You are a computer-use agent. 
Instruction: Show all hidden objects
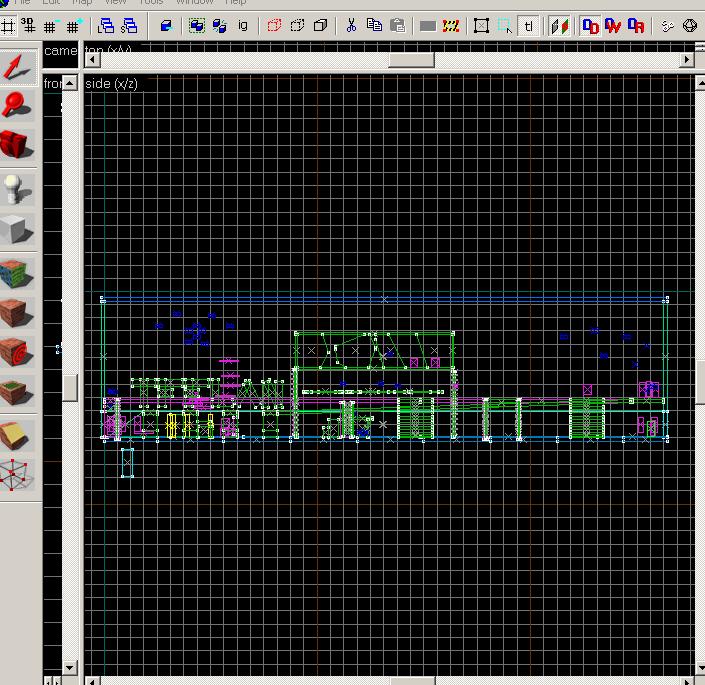point(321,26)
